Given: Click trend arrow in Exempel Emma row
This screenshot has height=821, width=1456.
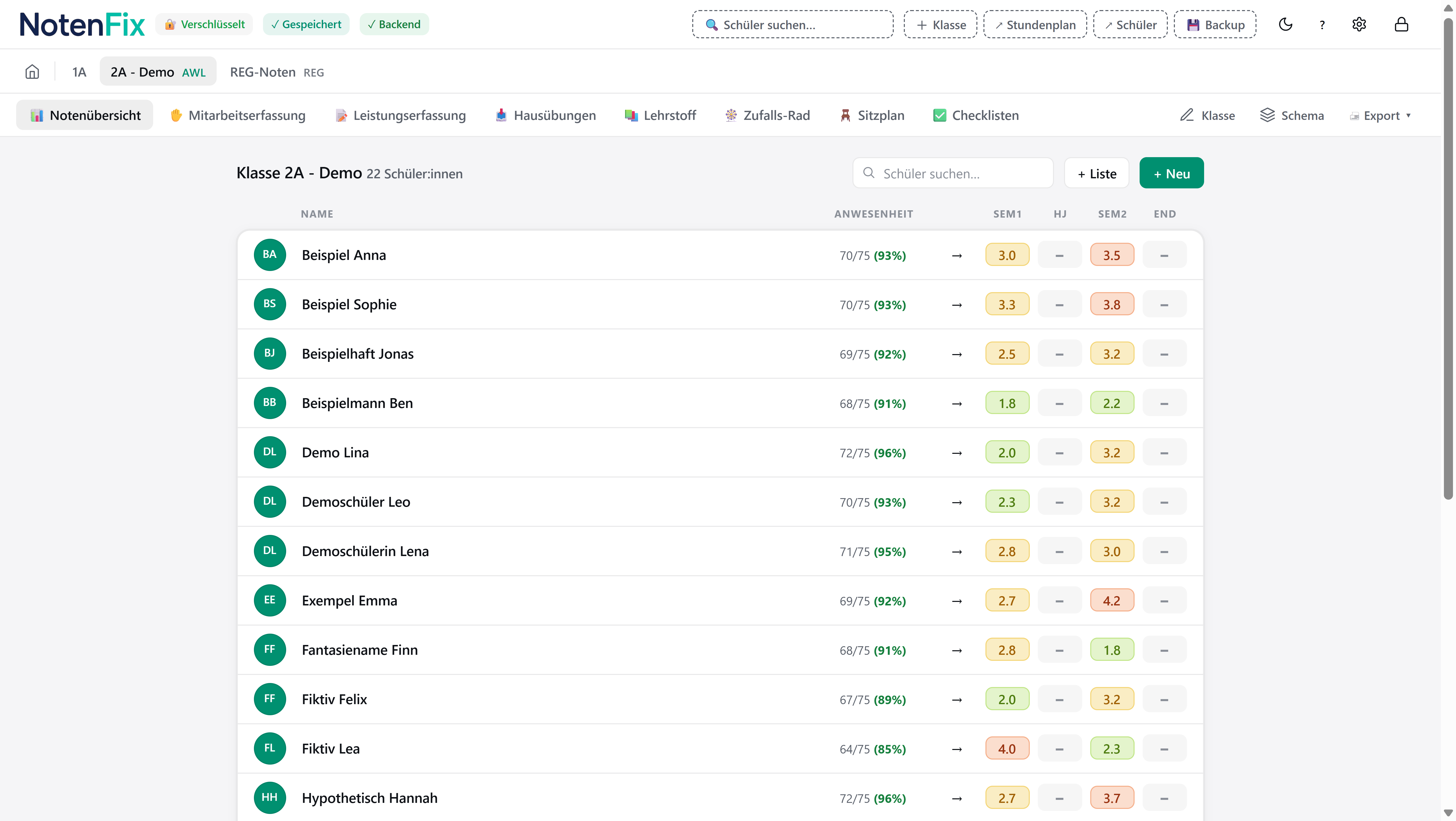Looking at the screenshot, I should coord(957,601).
